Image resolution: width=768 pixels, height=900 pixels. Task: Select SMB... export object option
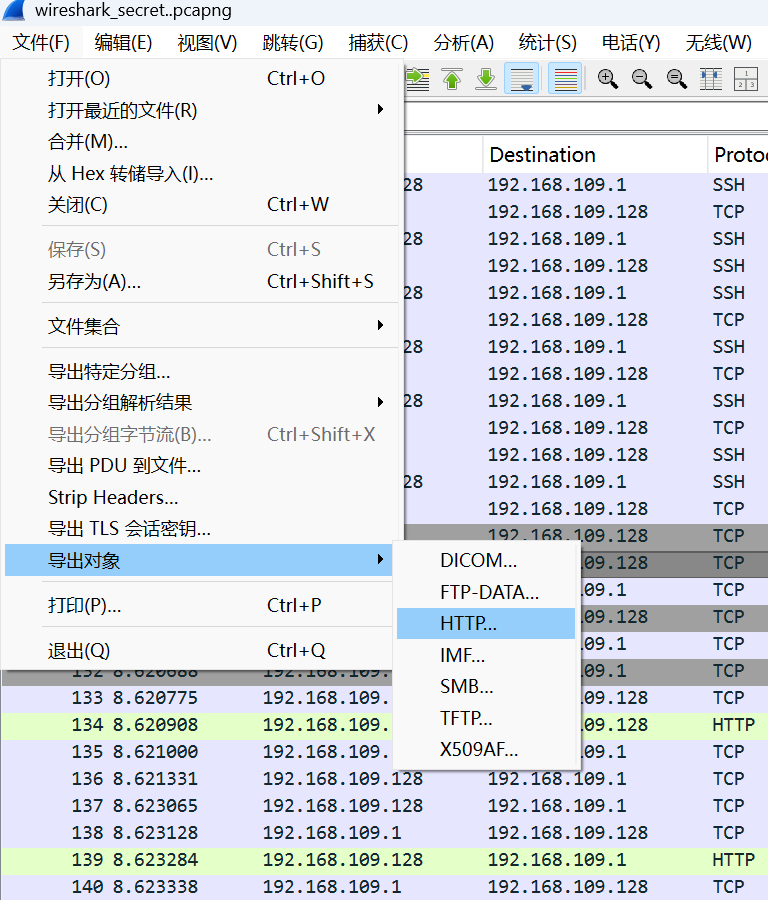point(486,686)
